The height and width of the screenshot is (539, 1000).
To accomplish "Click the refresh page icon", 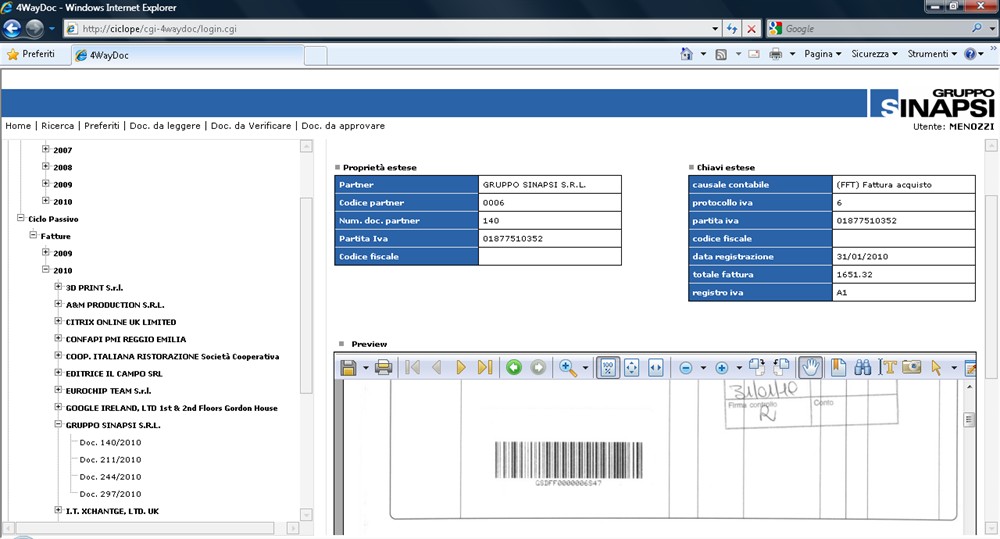I will pos(732,29).
